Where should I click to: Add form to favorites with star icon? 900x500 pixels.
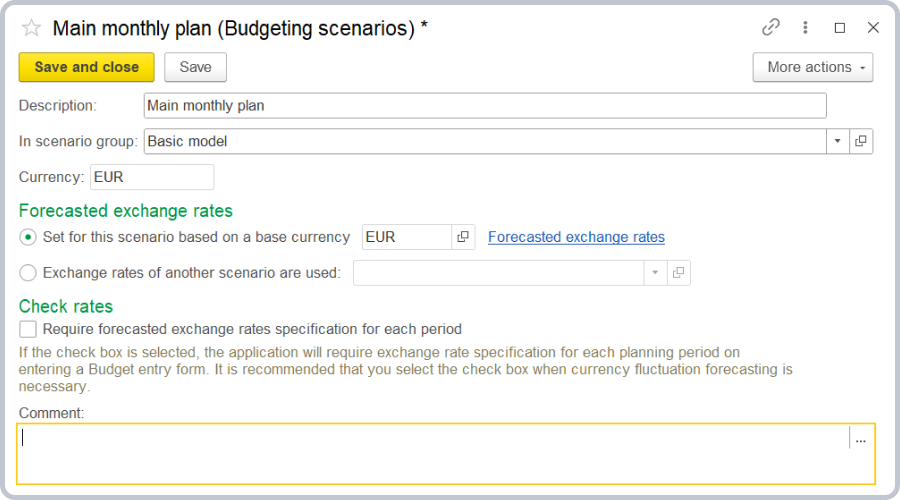(x=31, y=28)
